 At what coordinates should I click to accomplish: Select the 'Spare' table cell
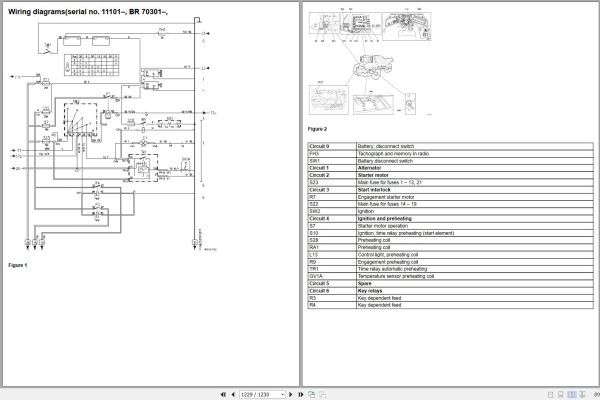474,283
